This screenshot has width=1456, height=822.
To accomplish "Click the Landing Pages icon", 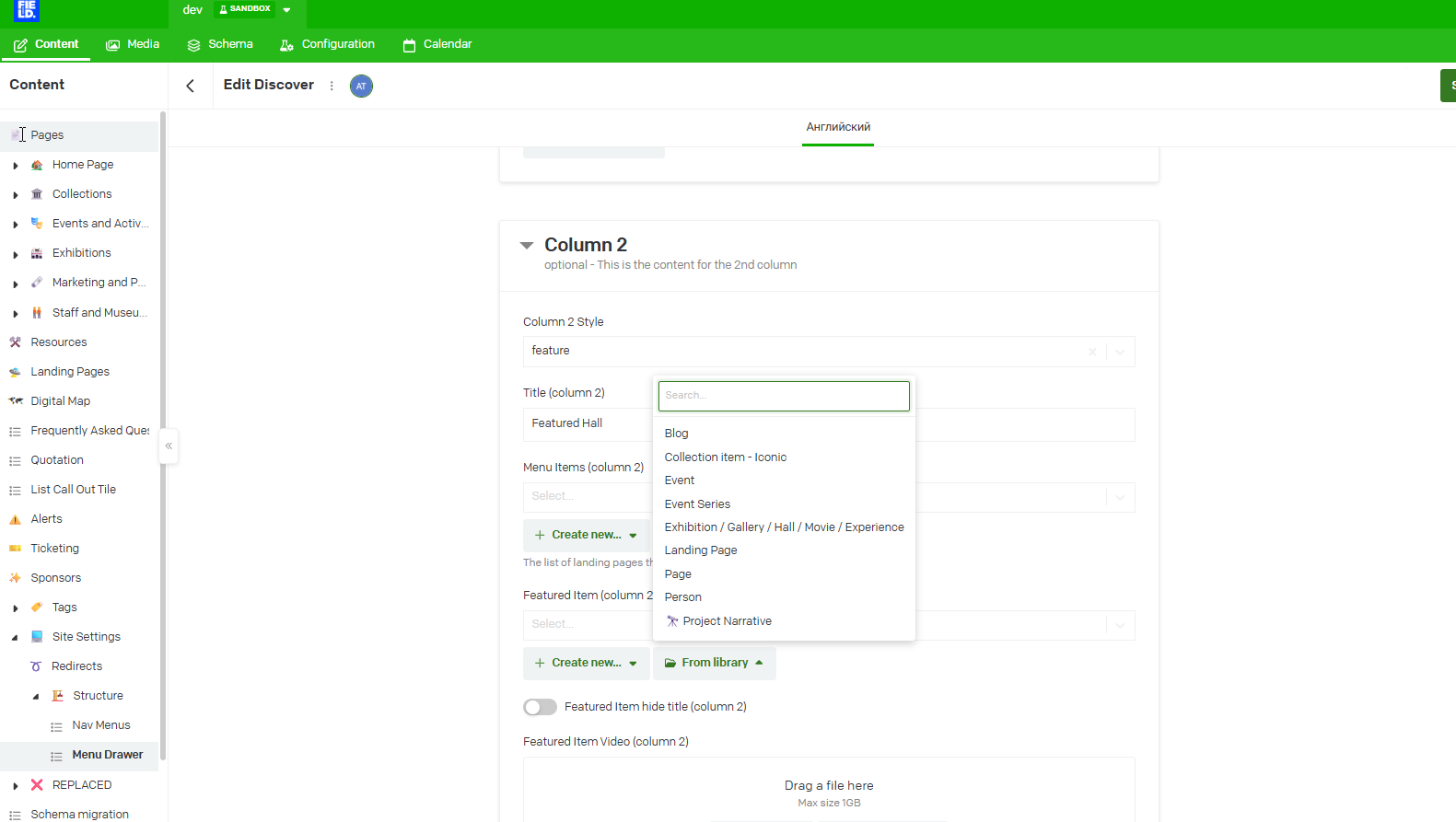I will (x=15, y=372).
